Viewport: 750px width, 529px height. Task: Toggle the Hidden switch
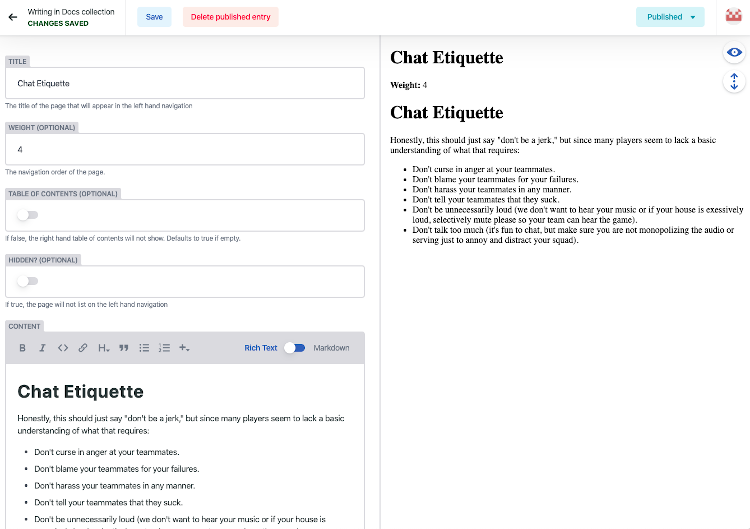[x=28, y=281]
